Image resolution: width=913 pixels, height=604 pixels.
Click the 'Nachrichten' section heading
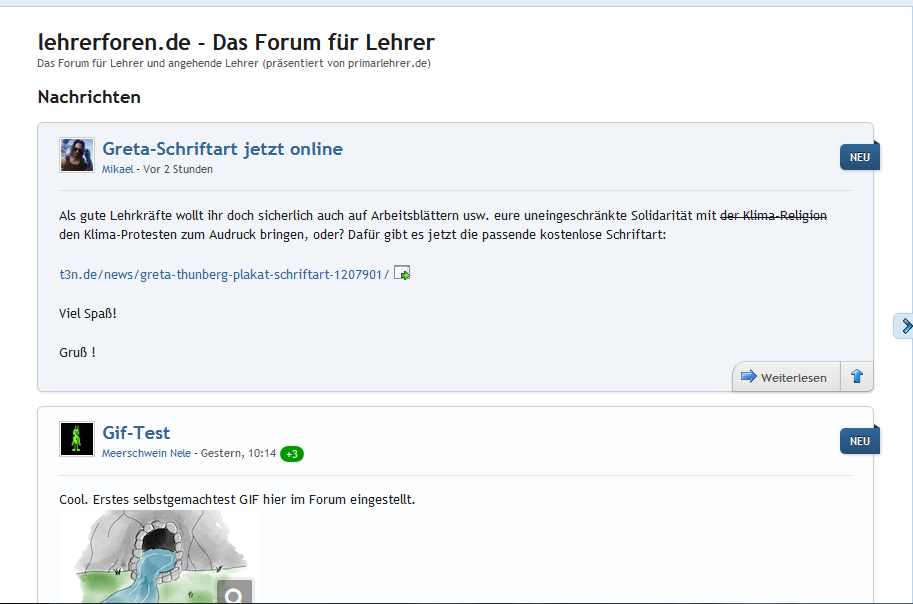tap(89, 97)
